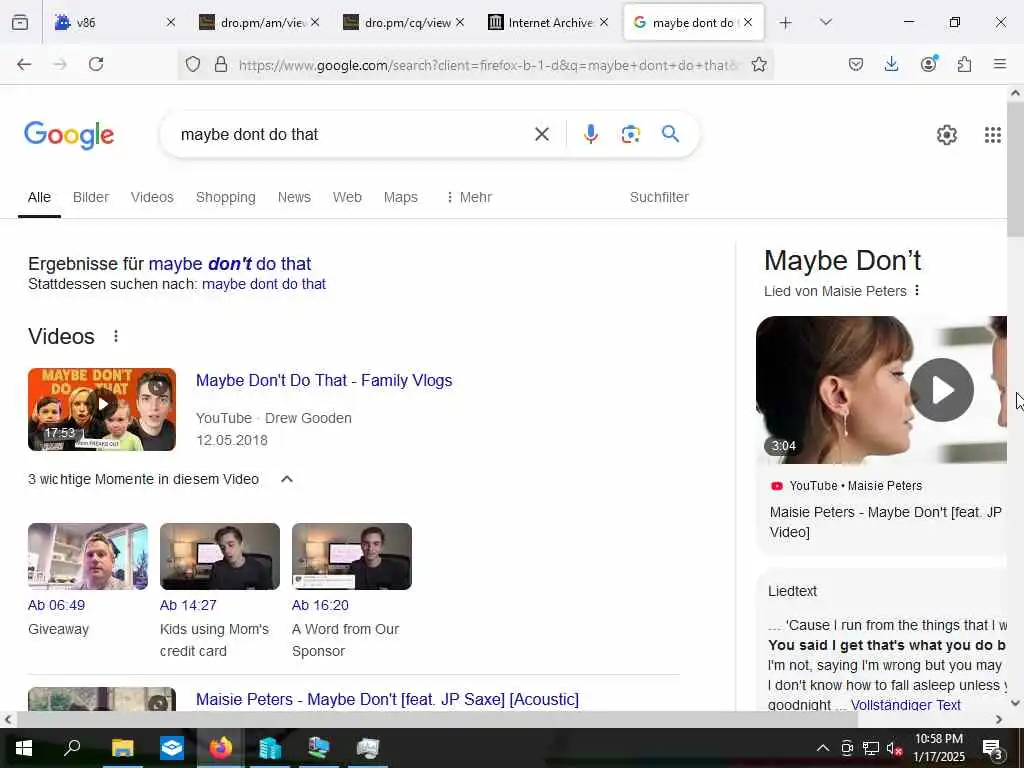Open Maisie Peters - Maybe Don't title text
This screenshot has height=768, width=1024.
coord(886,522)
